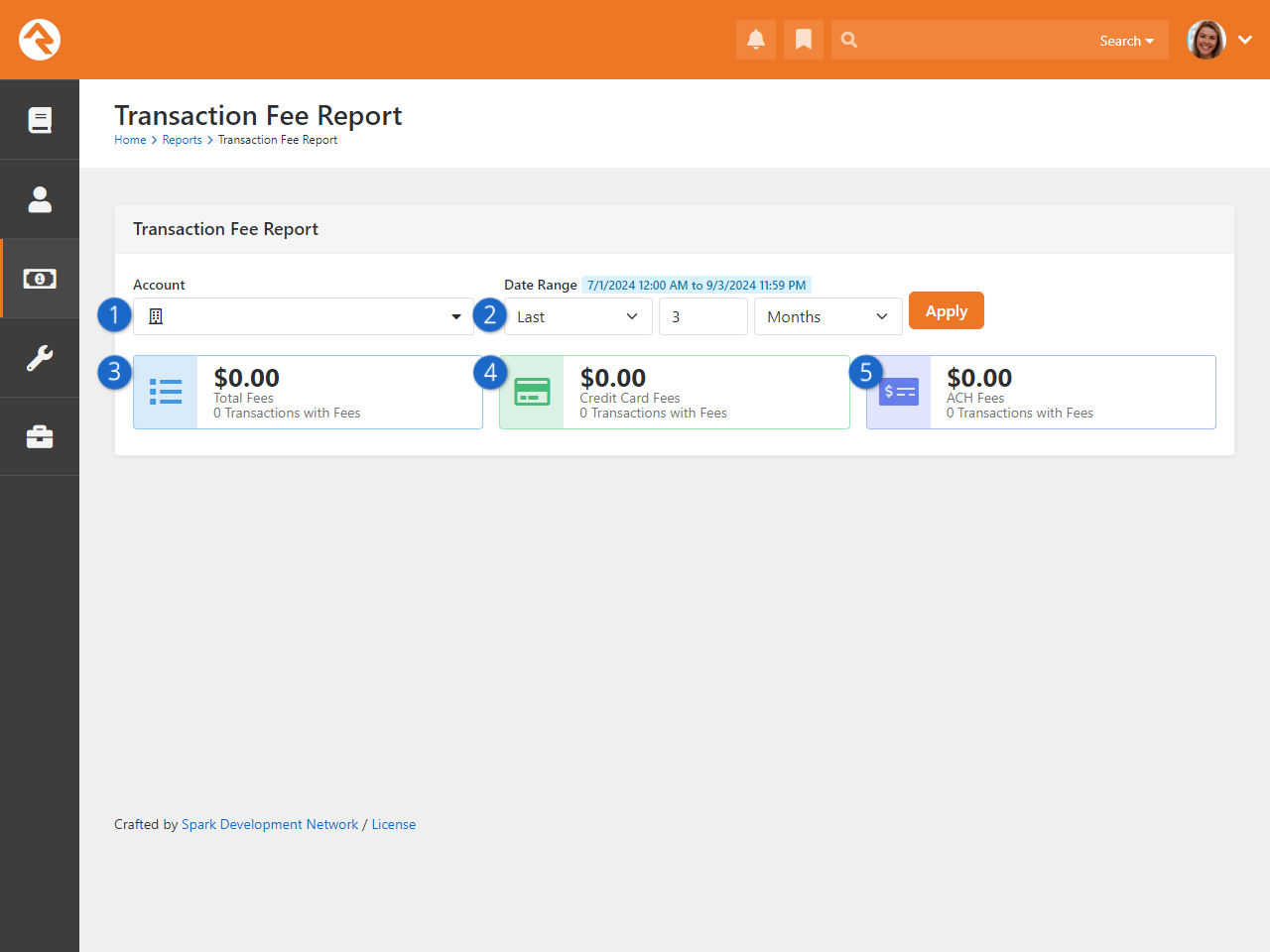Click the account building icon
Image resolution: width=1270 pixels, height=952 pixels.
click(x=156, y=316)
